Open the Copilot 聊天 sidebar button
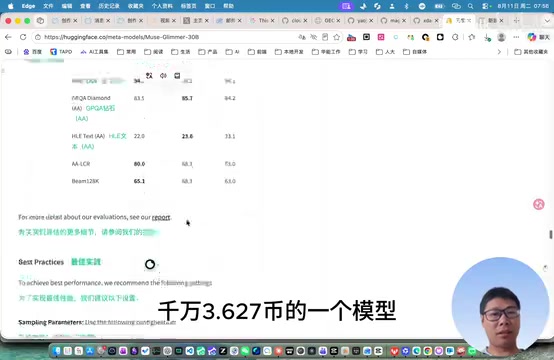554x360 pixels. [538, 37]
